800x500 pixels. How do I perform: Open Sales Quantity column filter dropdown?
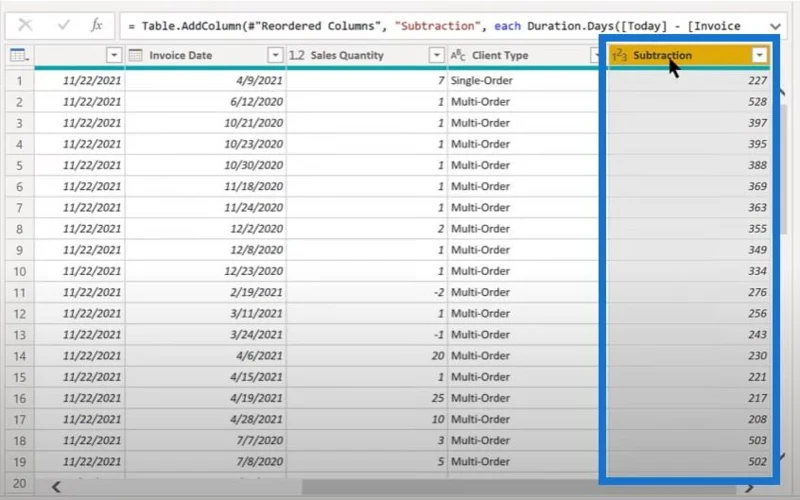436,55
